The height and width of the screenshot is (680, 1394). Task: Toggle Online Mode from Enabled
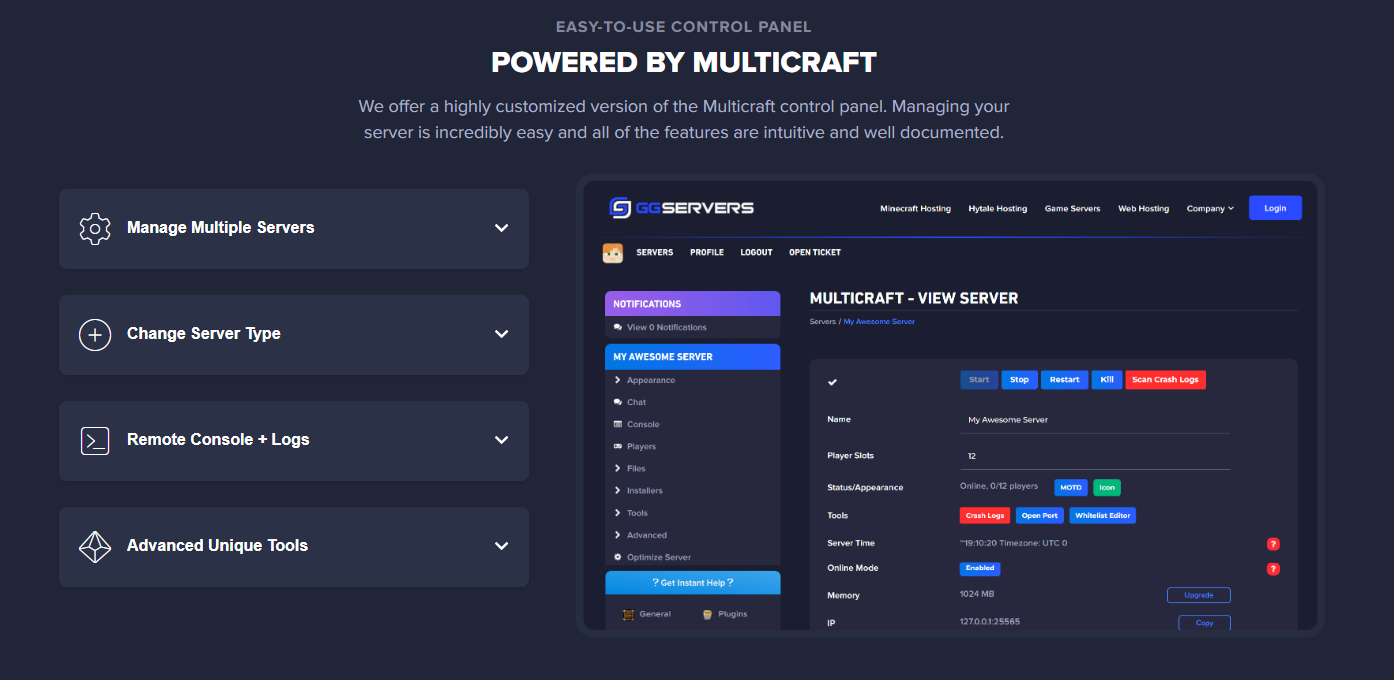coord(979,568)
